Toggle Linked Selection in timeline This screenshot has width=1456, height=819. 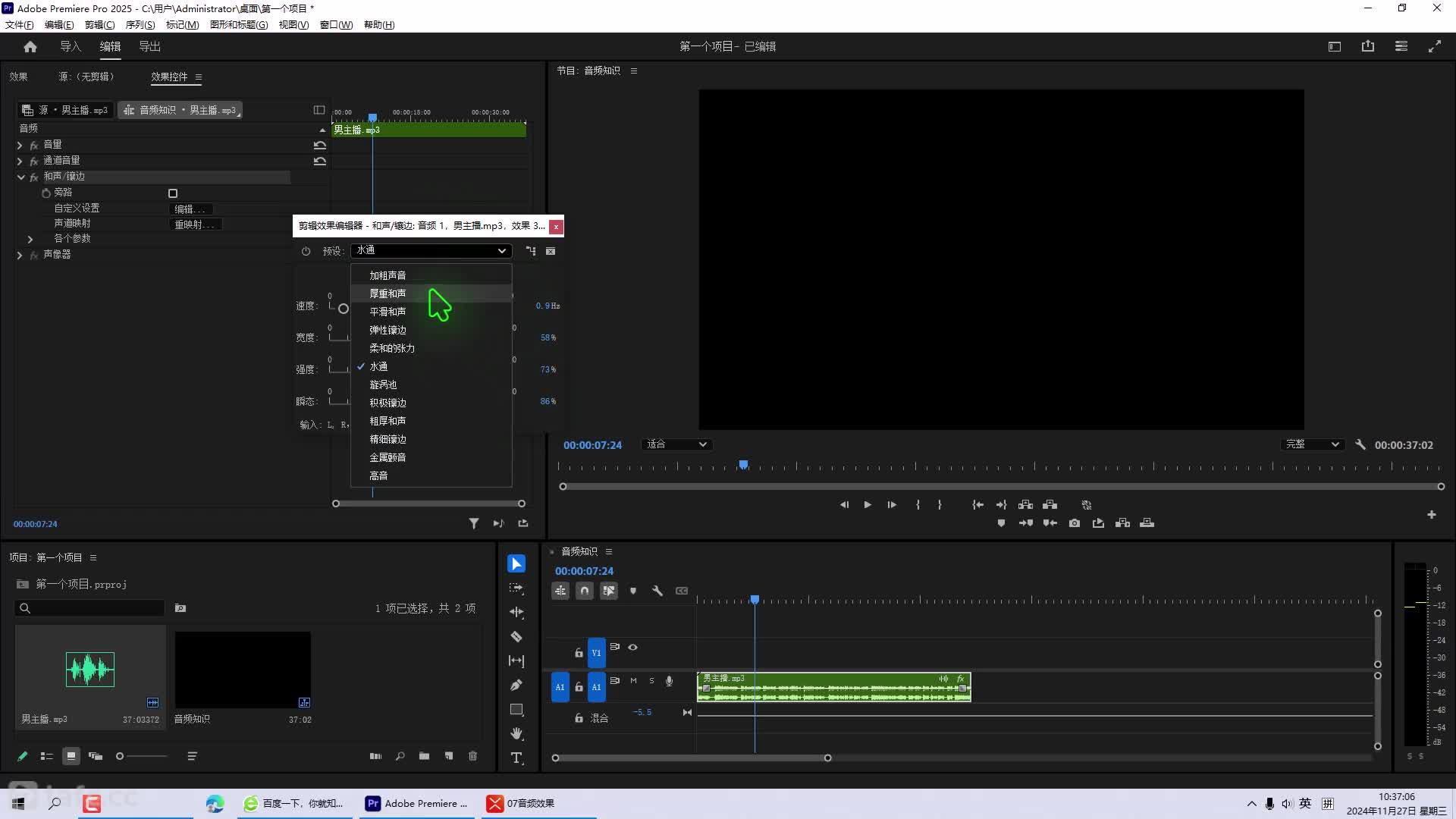(609, 591)
